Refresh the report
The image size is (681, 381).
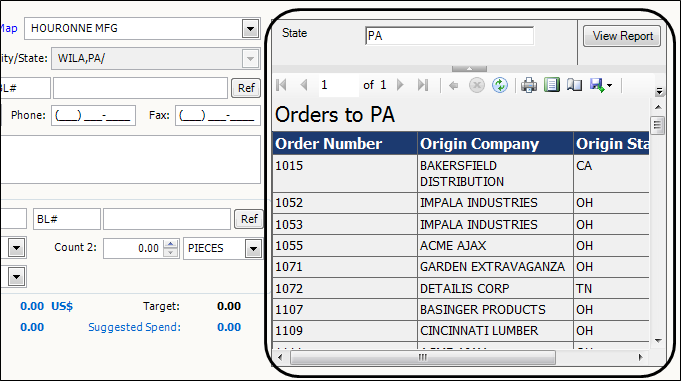coord(500,85)
